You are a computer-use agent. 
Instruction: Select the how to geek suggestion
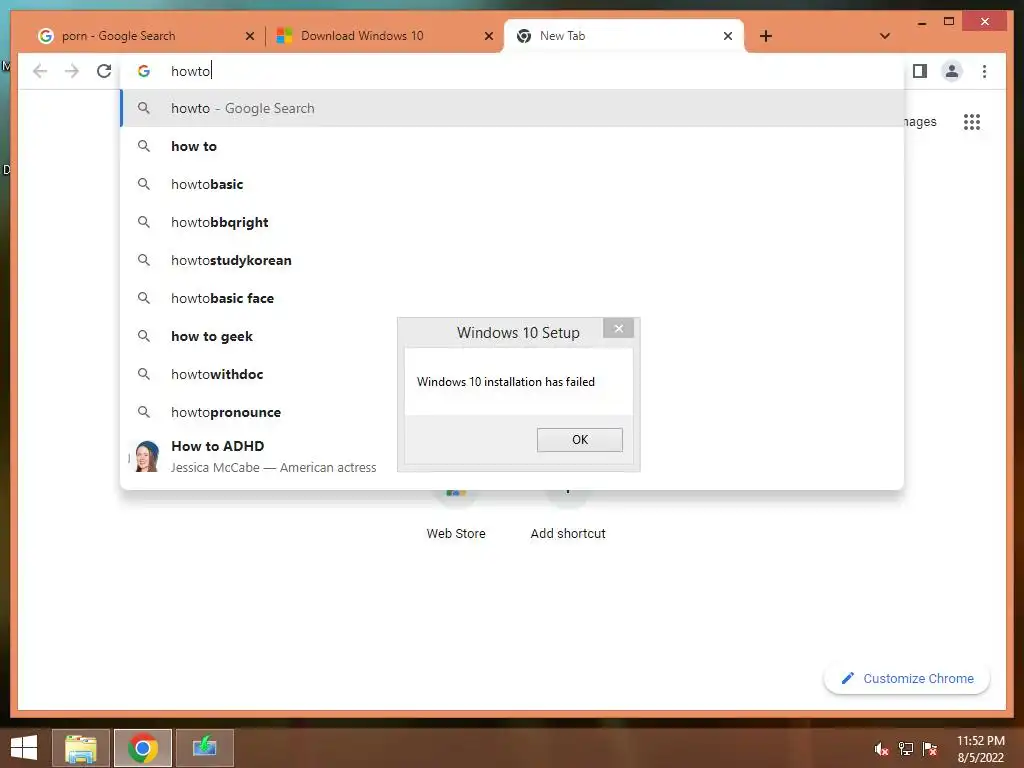point(261,336)
